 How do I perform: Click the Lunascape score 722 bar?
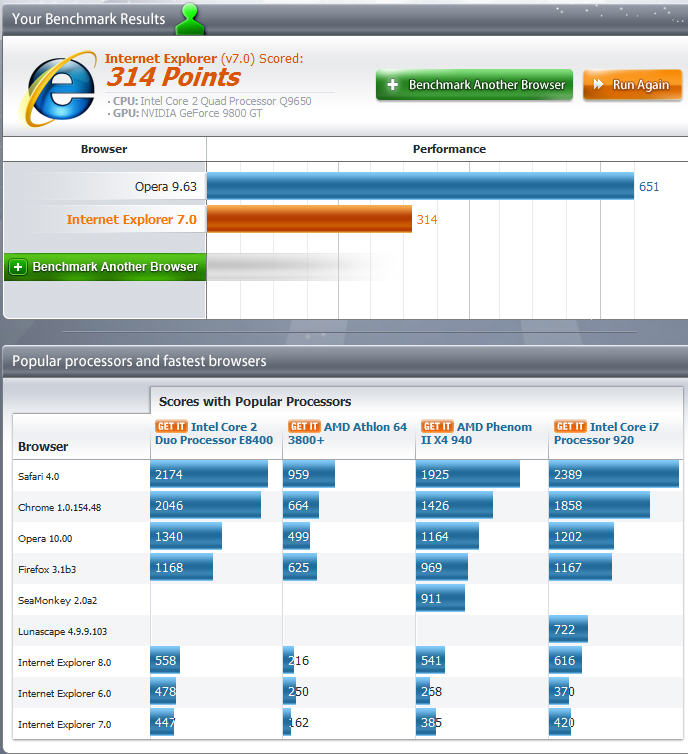pos(568,629)
